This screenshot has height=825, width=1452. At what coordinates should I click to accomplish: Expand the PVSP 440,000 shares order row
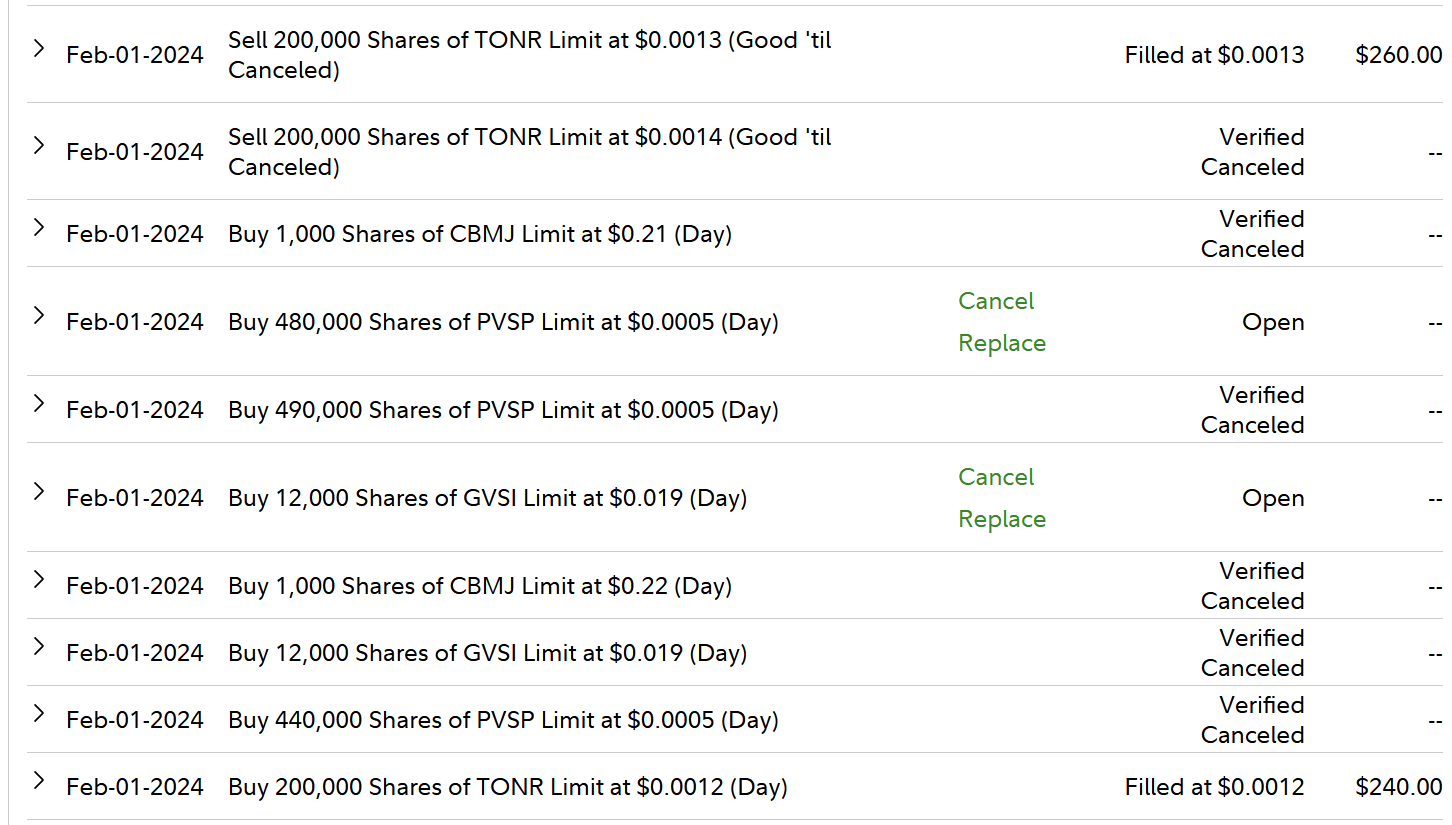[39, 713]
